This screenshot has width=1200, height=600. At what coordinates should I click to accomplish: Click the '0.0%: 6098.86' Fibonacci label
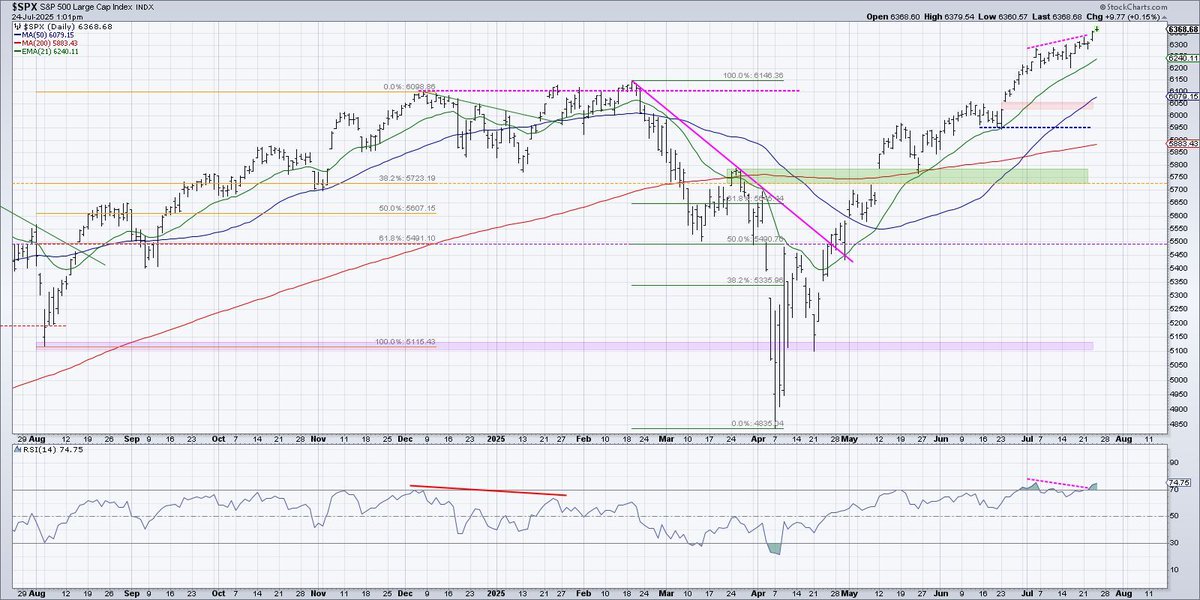pos(410,87)
